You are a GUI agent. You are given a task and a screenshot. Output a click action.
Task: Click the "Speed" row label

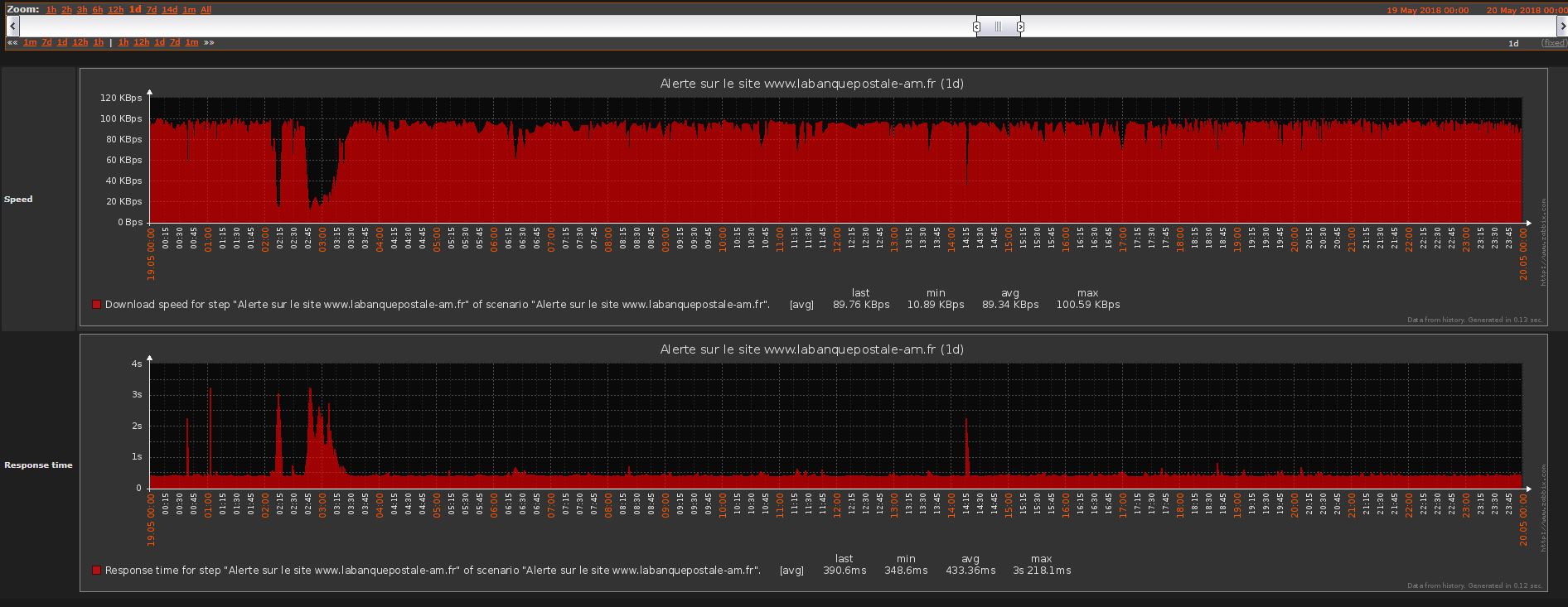click(18, 200)
